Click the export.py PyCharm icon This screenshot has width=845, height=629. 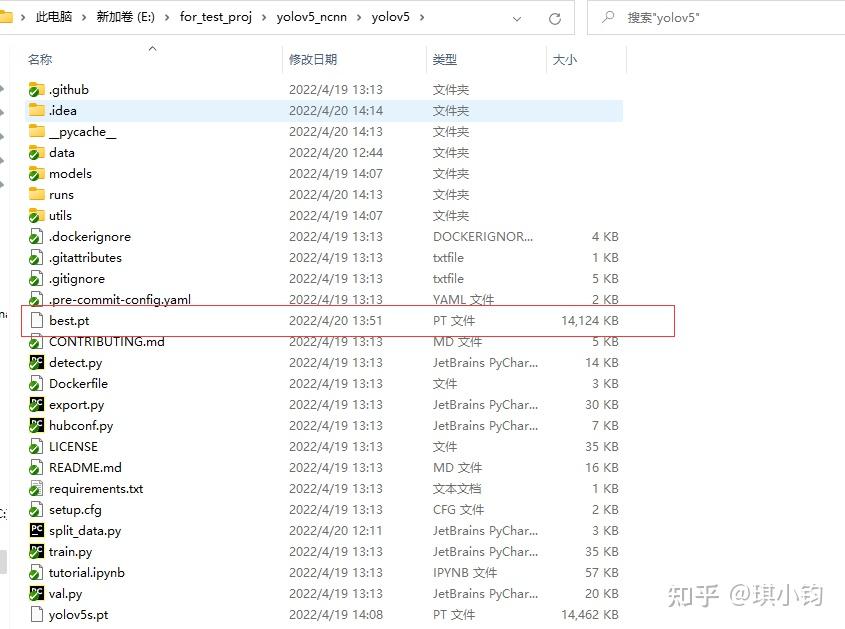(36, 405)
